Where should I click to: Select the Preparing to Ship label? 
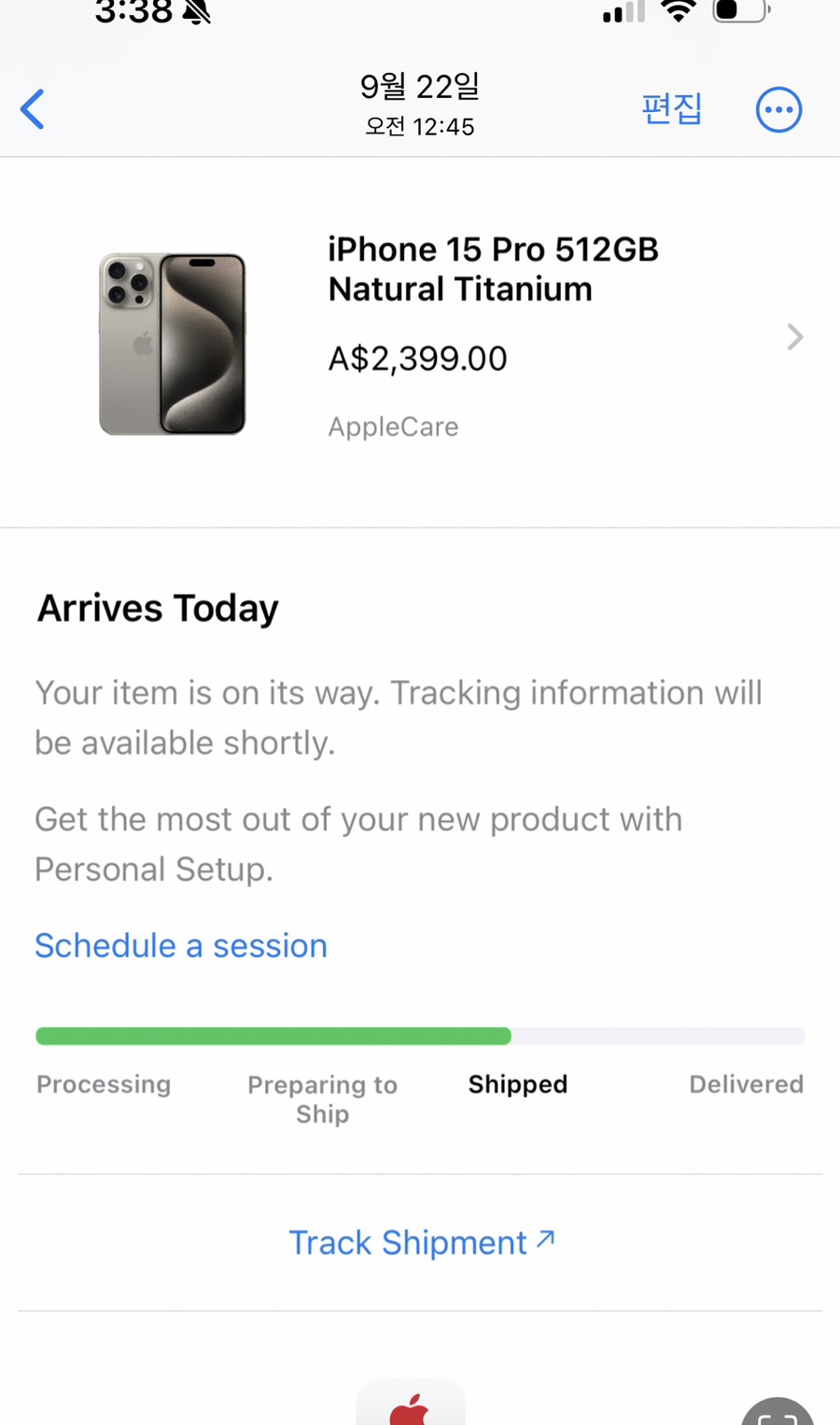point(322,1099)
